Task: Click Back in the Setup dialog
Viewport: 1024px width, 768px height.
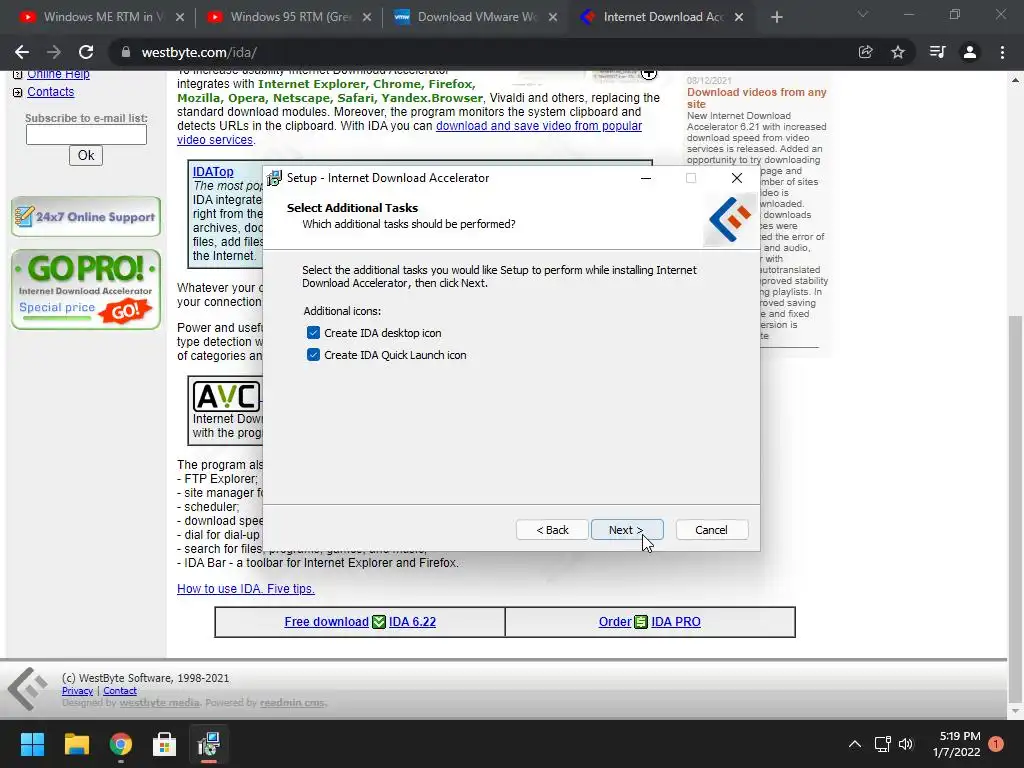Action: click(552, 530)
